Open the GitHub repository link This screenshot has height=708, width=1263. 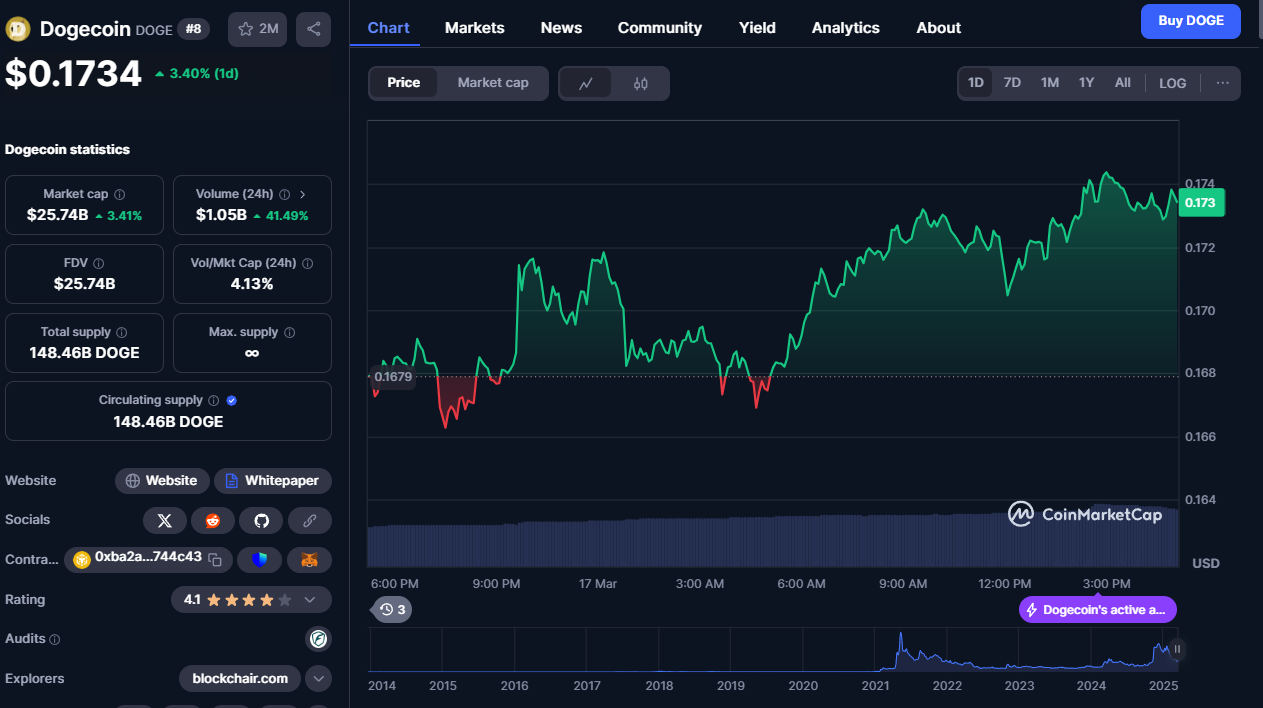261,520
